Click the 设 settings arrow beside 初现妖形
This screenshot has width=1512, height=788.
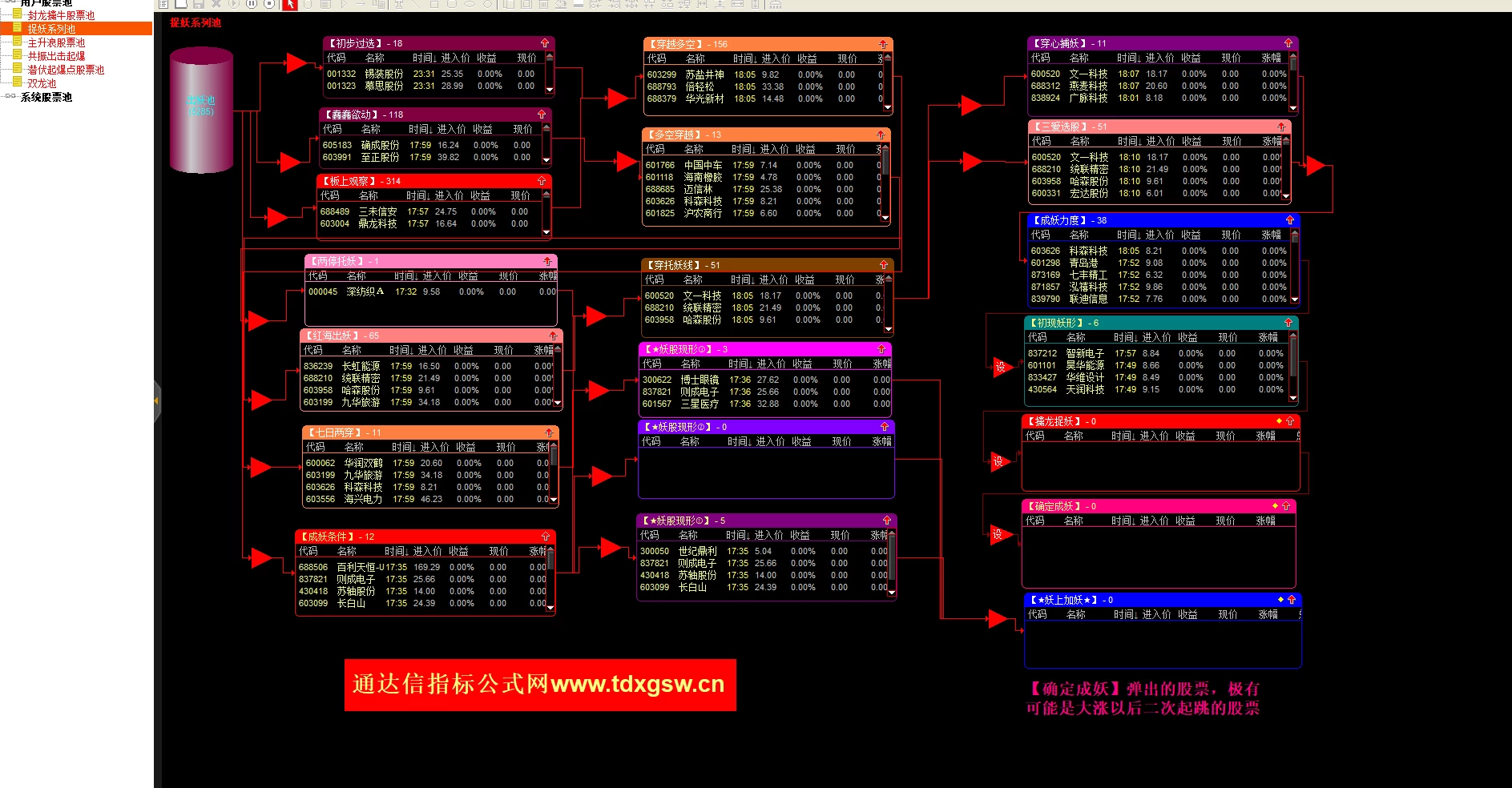(x=1001, y=367)
